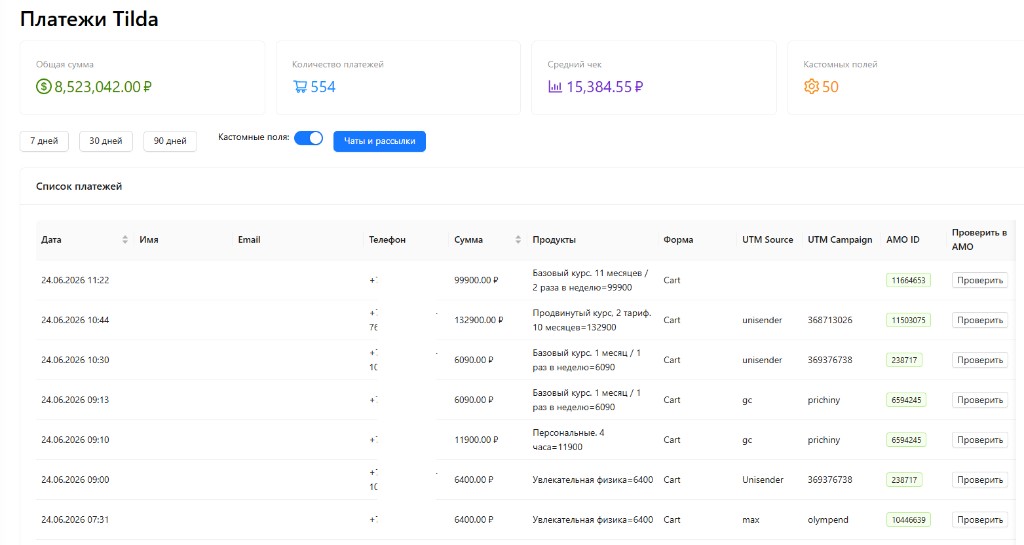The height and width of the screenshot is (545, 1024).
Task: Click date 24.06.2026 07:31
Action: 75,520
